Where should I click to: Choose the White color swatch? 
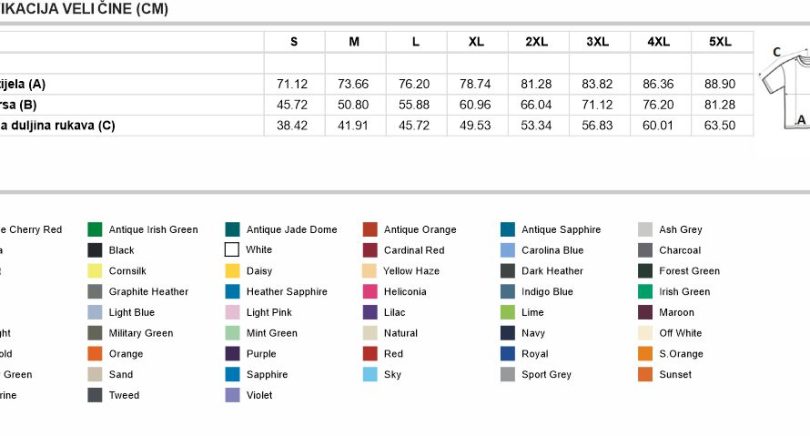(x=232, y=250)
